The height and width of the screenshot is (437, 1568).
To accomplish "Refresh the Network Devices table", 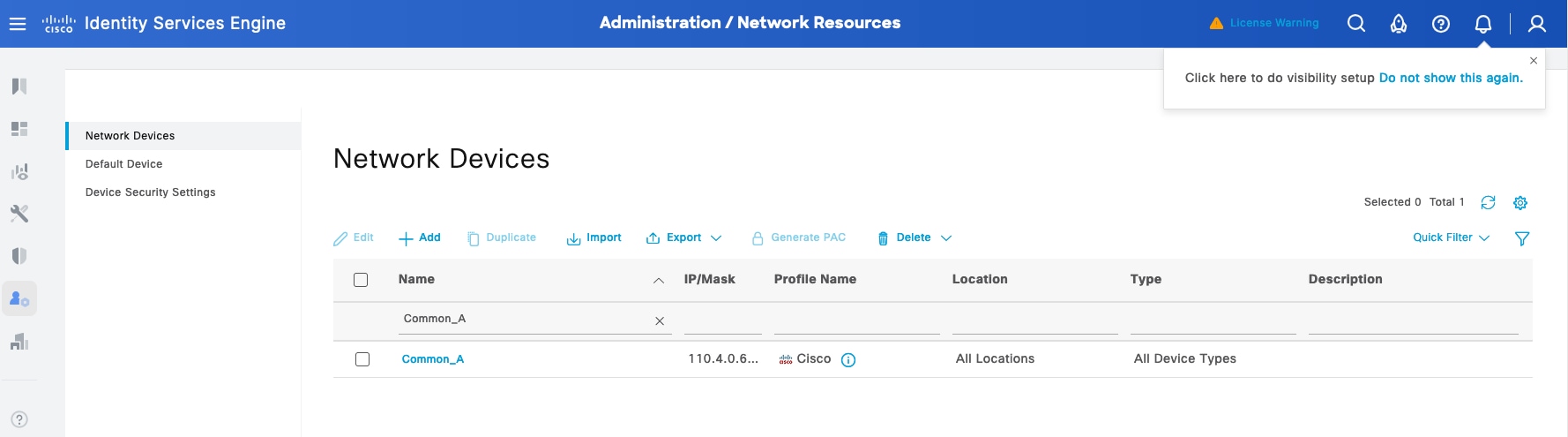I will pyautogui.click(x=1488, y=203).
